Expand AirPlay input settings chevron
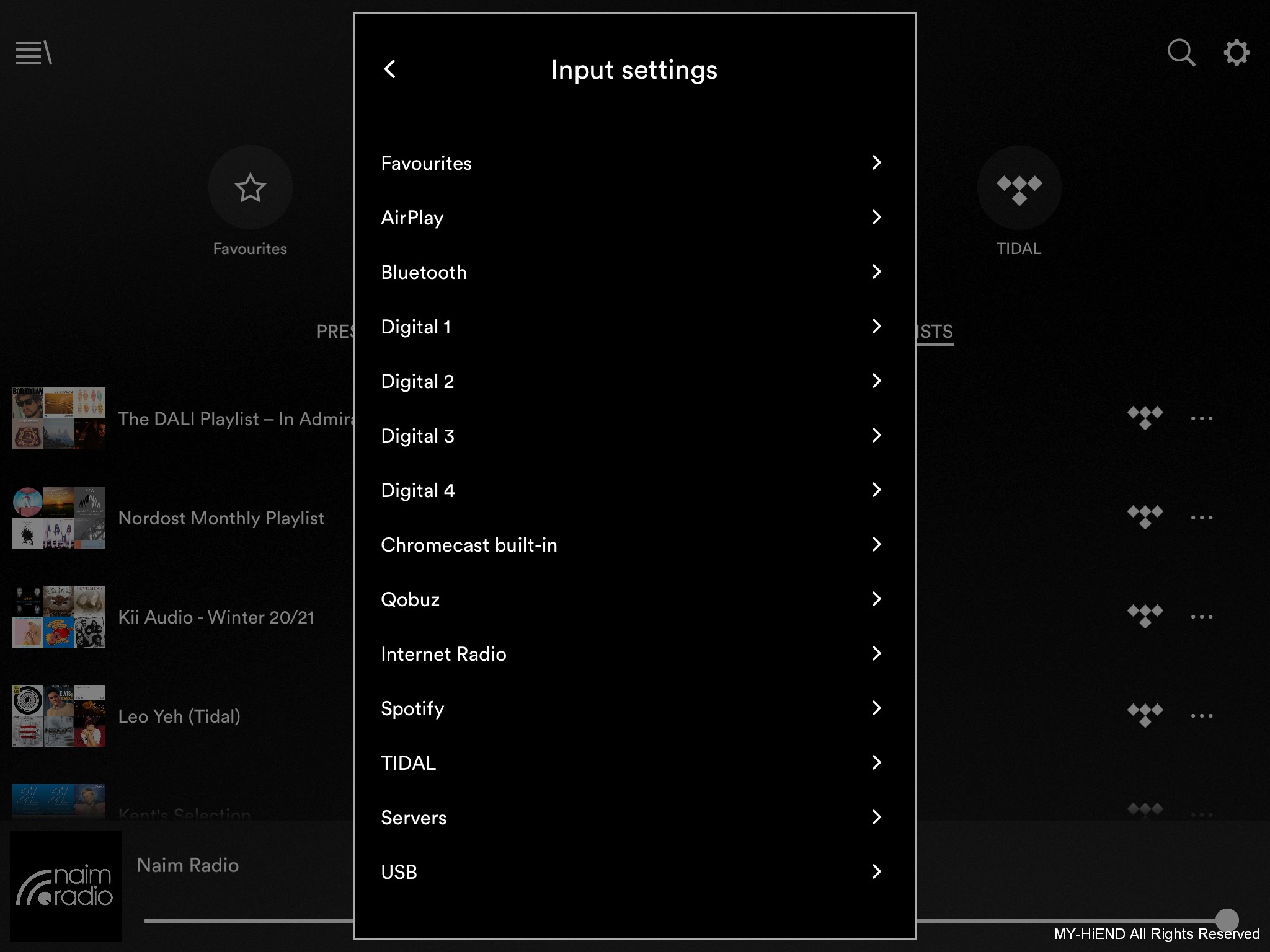The width and height of the screenshot is (1270, 952). [x=876, y=218]
